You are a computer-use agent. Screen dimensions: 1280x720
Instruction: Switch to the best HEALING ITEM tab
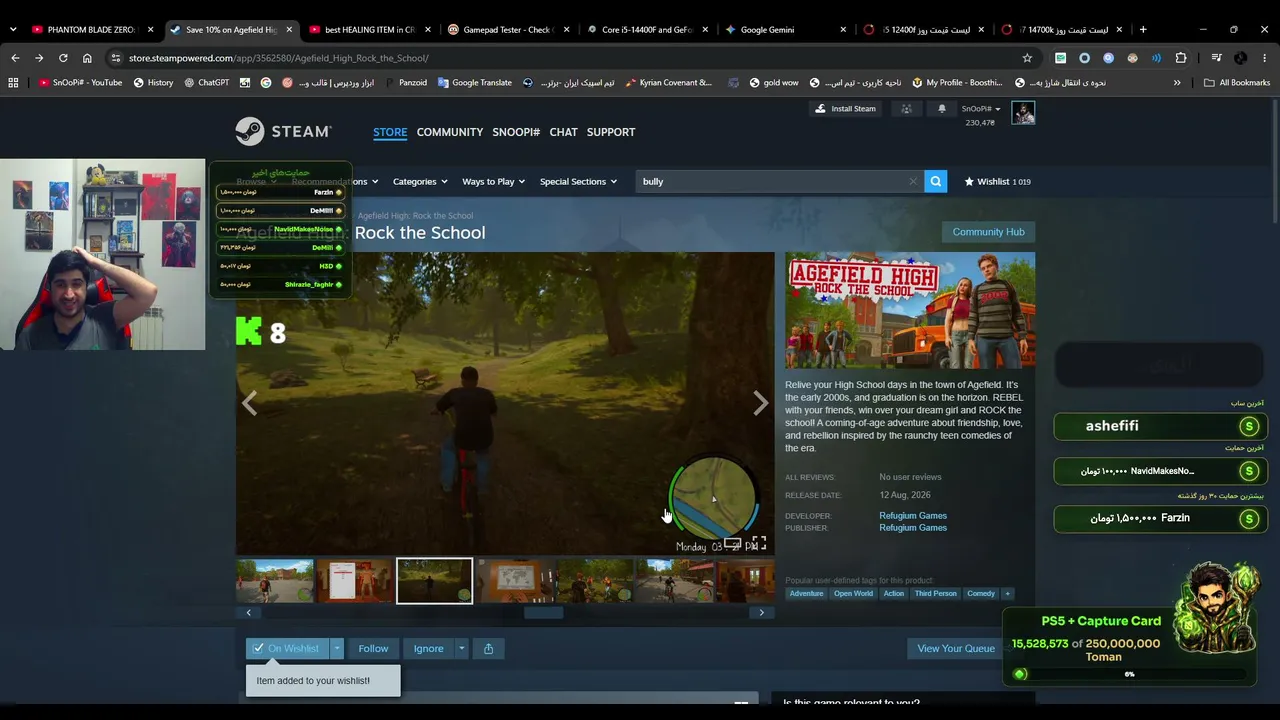point(369,30)
